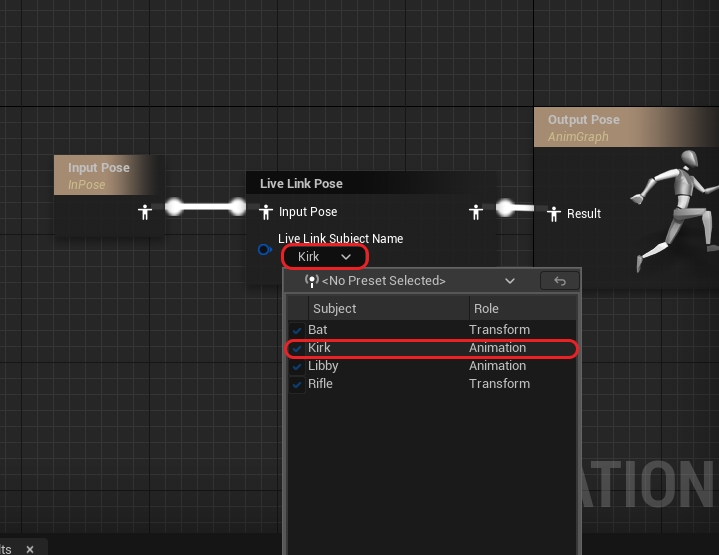Toggle the Rifle subject checkbox
This screenshot has width=719, height=555.
(x=297, y=384)
